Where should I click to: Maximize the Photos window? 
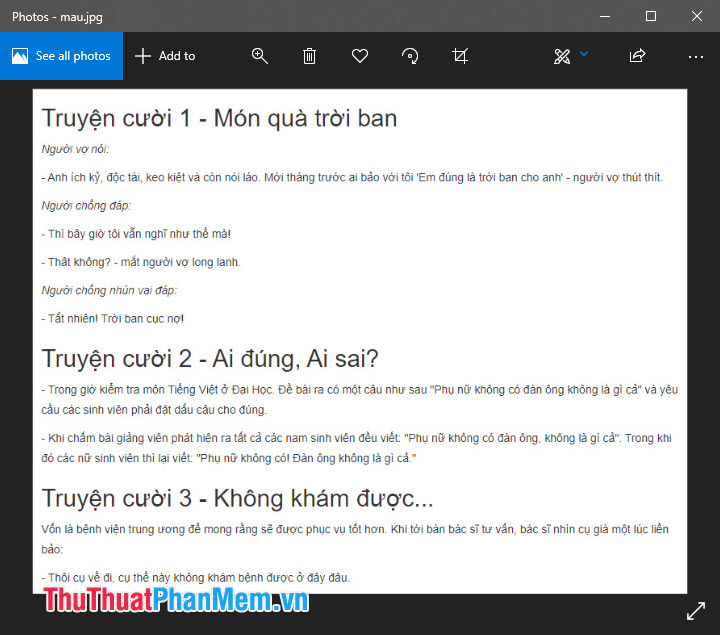tap(651, 16)
